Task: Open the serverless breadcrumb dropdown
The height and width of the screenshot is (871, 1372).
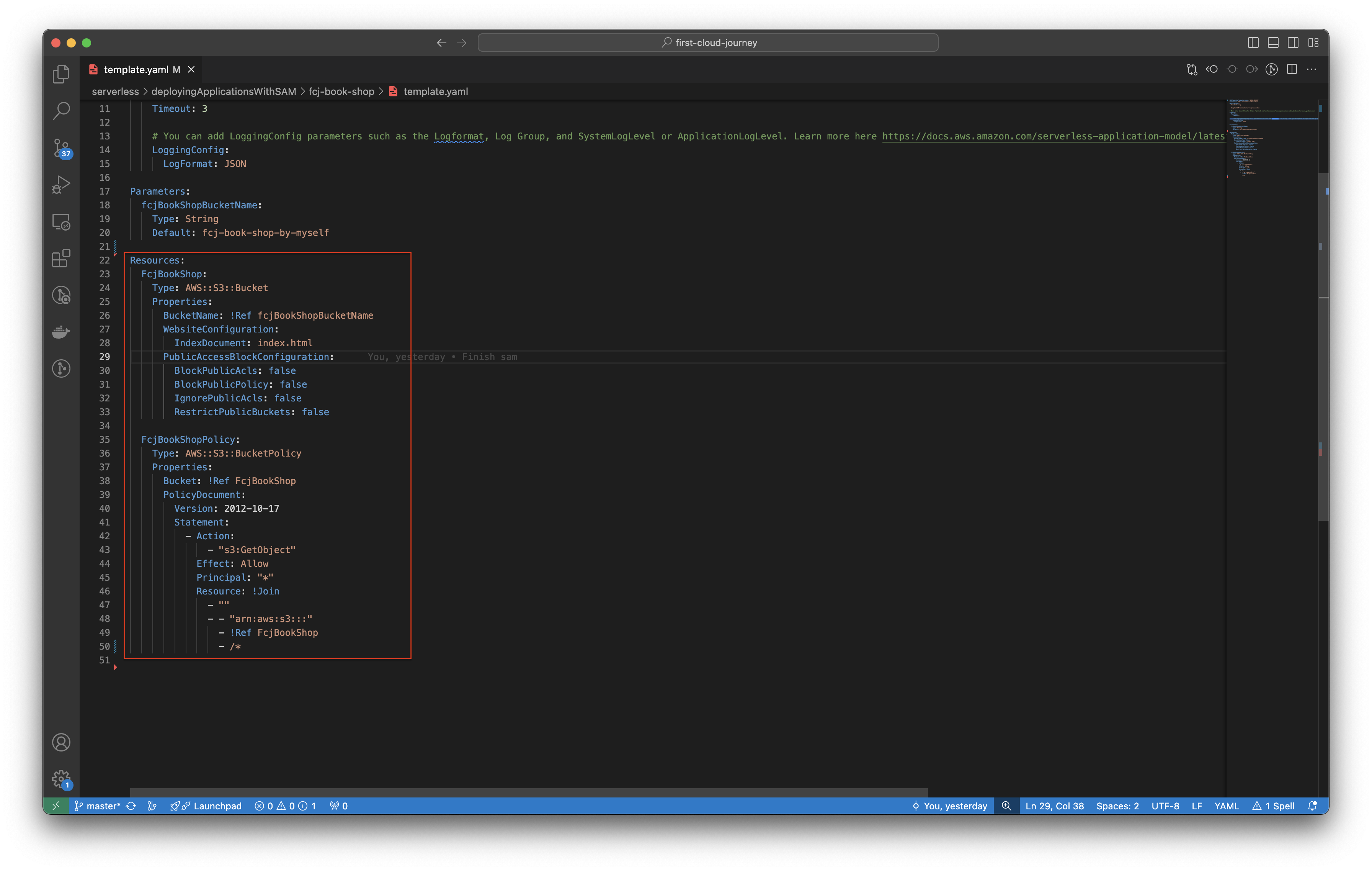Action: click(x=115, y=91)
